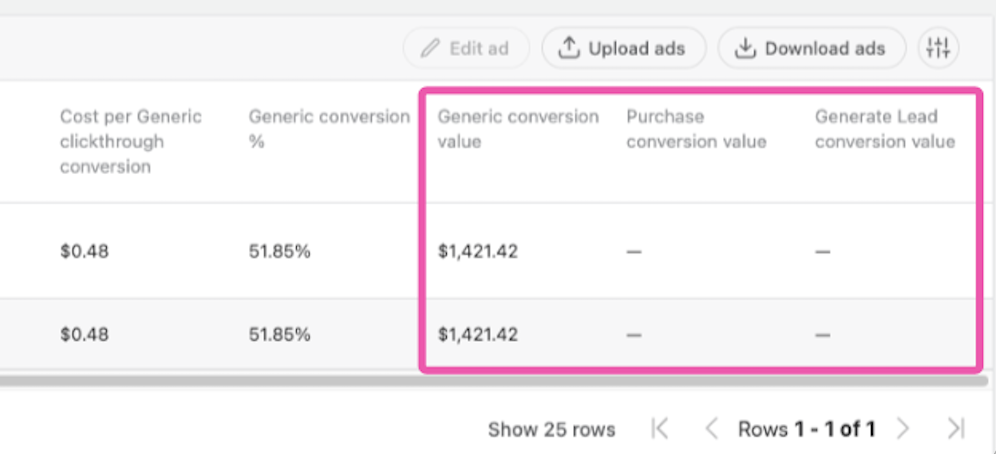Click the $0.48 cell in first row
This screenshot has width=996, height=454.
pyautogui.click(x=84, y=252)
